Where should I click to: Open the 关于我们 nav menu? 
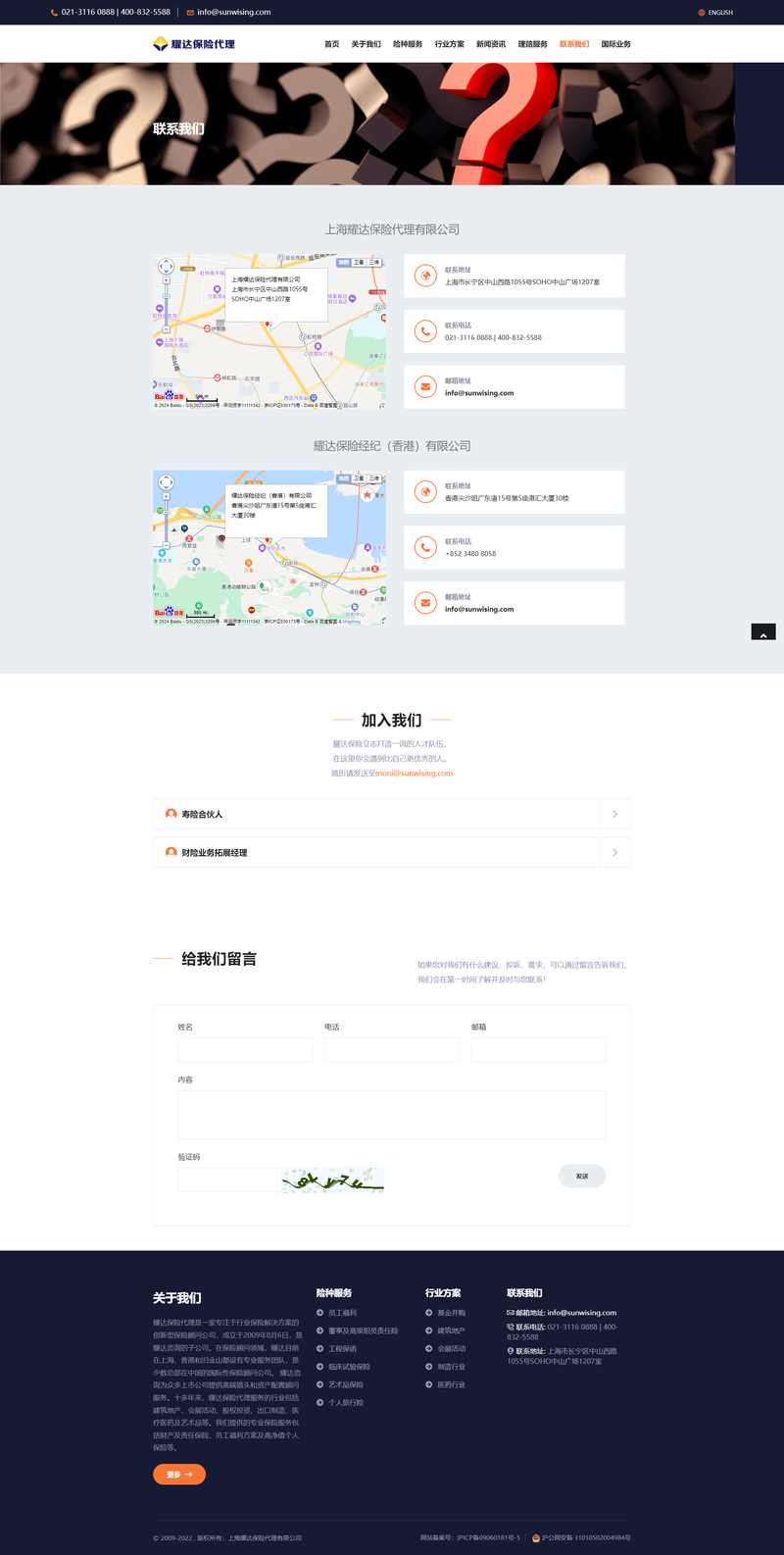pyautogui.click(x=367, y=44)
